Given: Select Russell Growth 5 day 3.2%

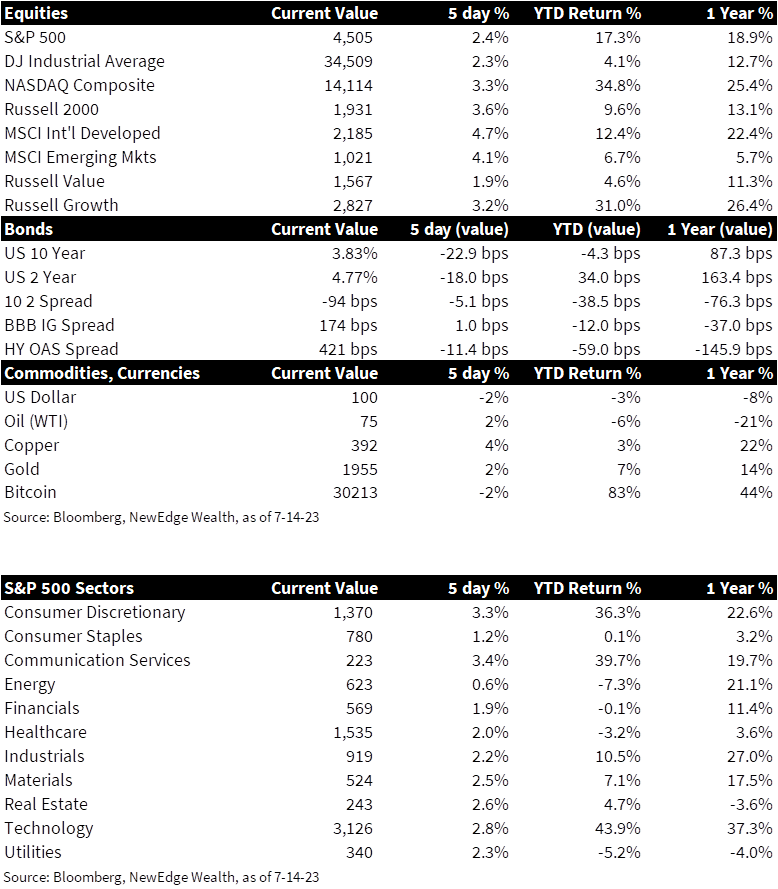Looking at the screenshot, I should [x=490, y=205].
